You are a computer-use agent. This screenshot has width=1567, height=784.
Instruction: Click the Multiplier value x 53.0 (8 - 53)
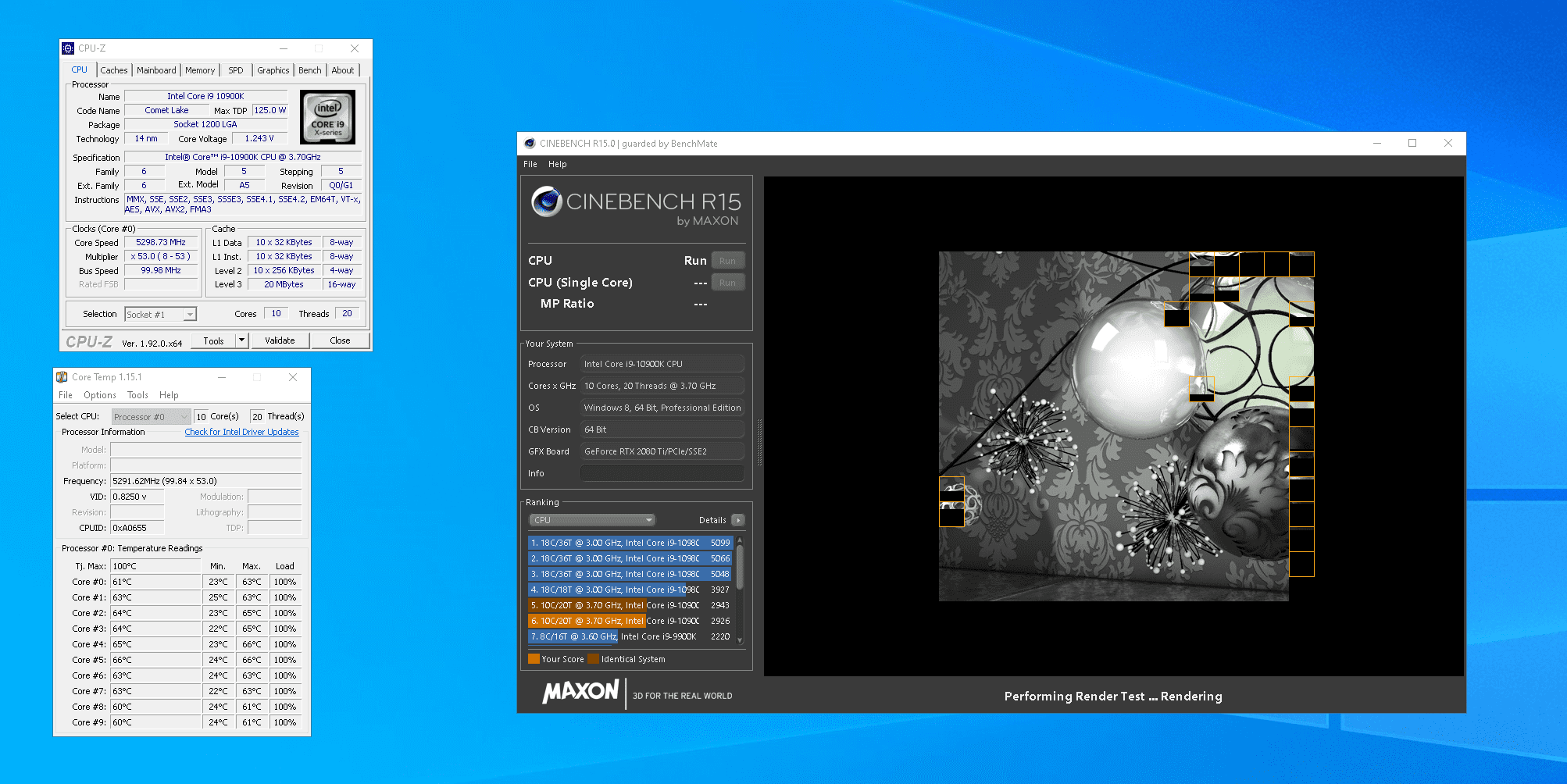(161, 256)
